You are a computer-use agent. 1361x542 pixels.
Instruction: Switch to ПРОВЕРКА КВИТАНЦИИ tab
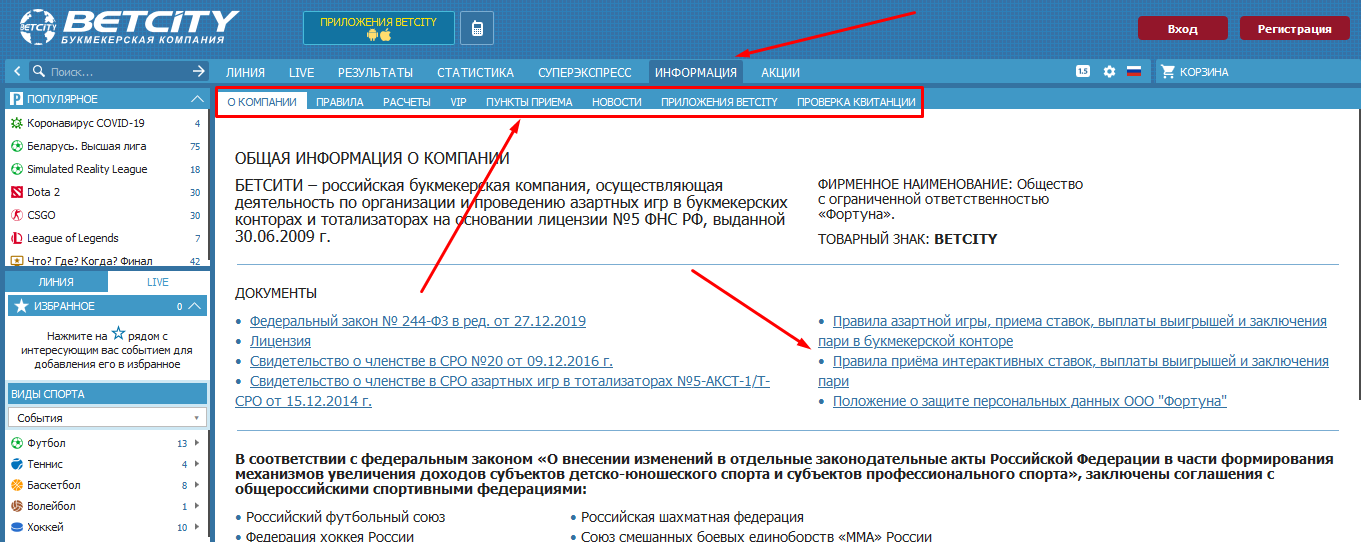[856, 102]
